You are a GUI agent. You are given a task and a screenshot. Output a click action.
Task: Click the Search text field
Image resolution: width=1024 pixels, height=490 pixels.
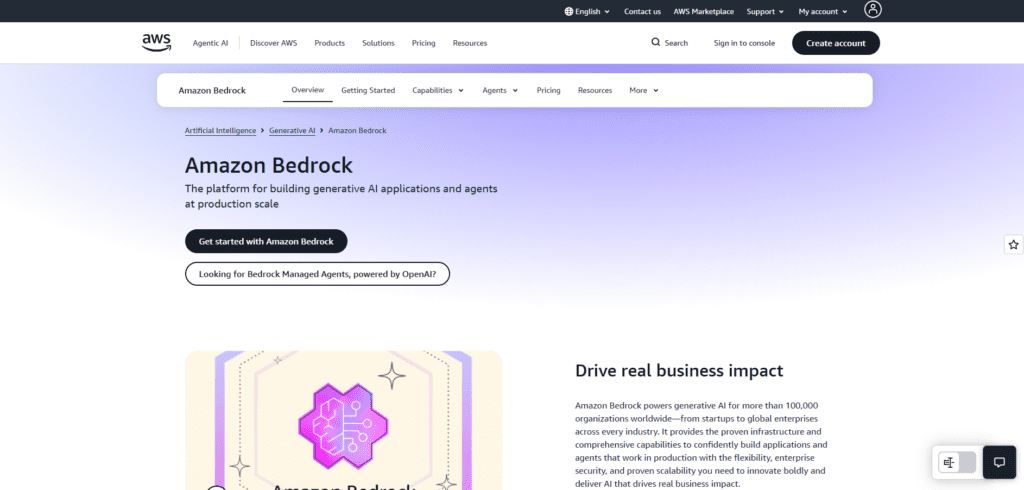676,43
